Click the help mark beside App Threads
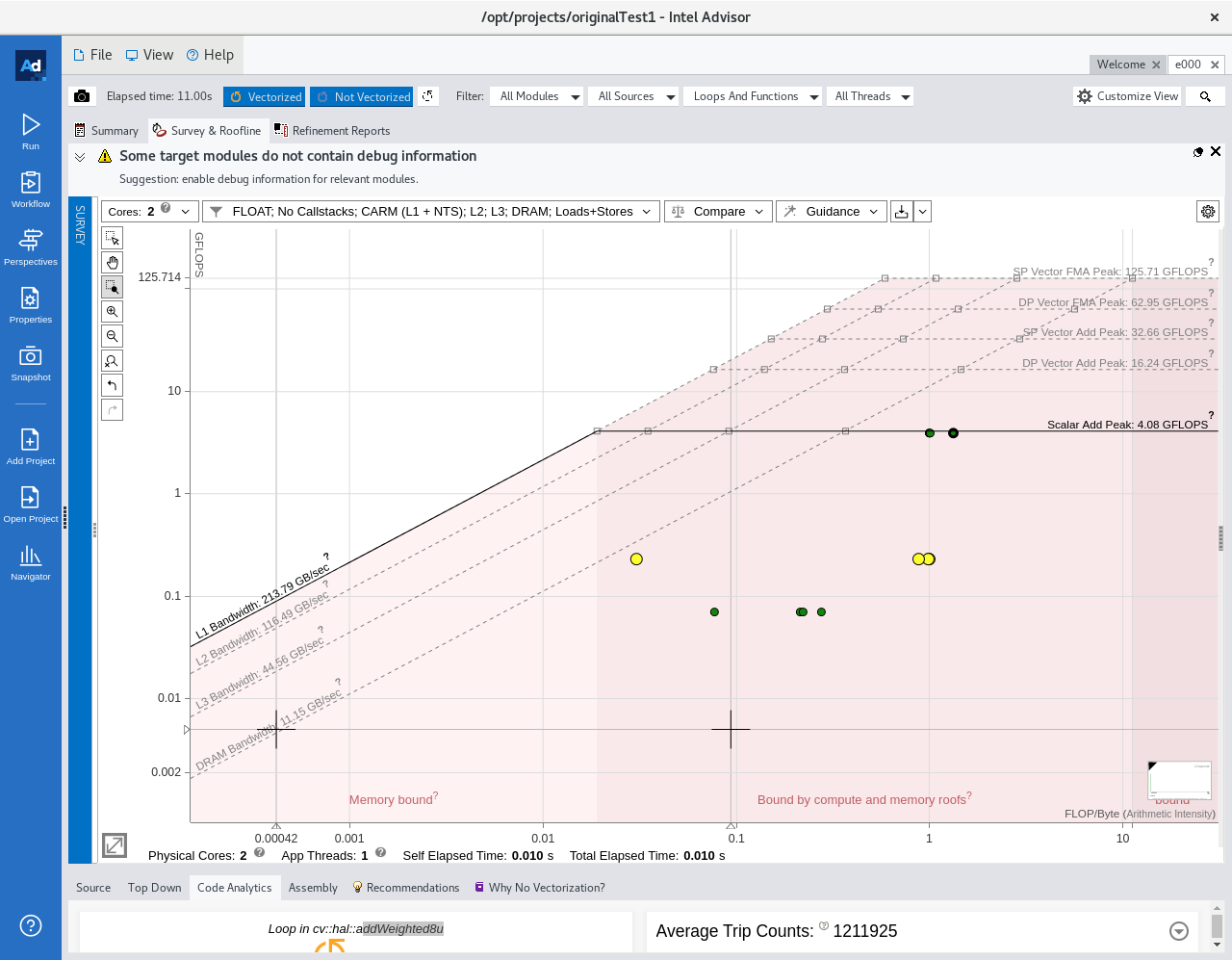 pyautogui.click(x=380, y=852)
